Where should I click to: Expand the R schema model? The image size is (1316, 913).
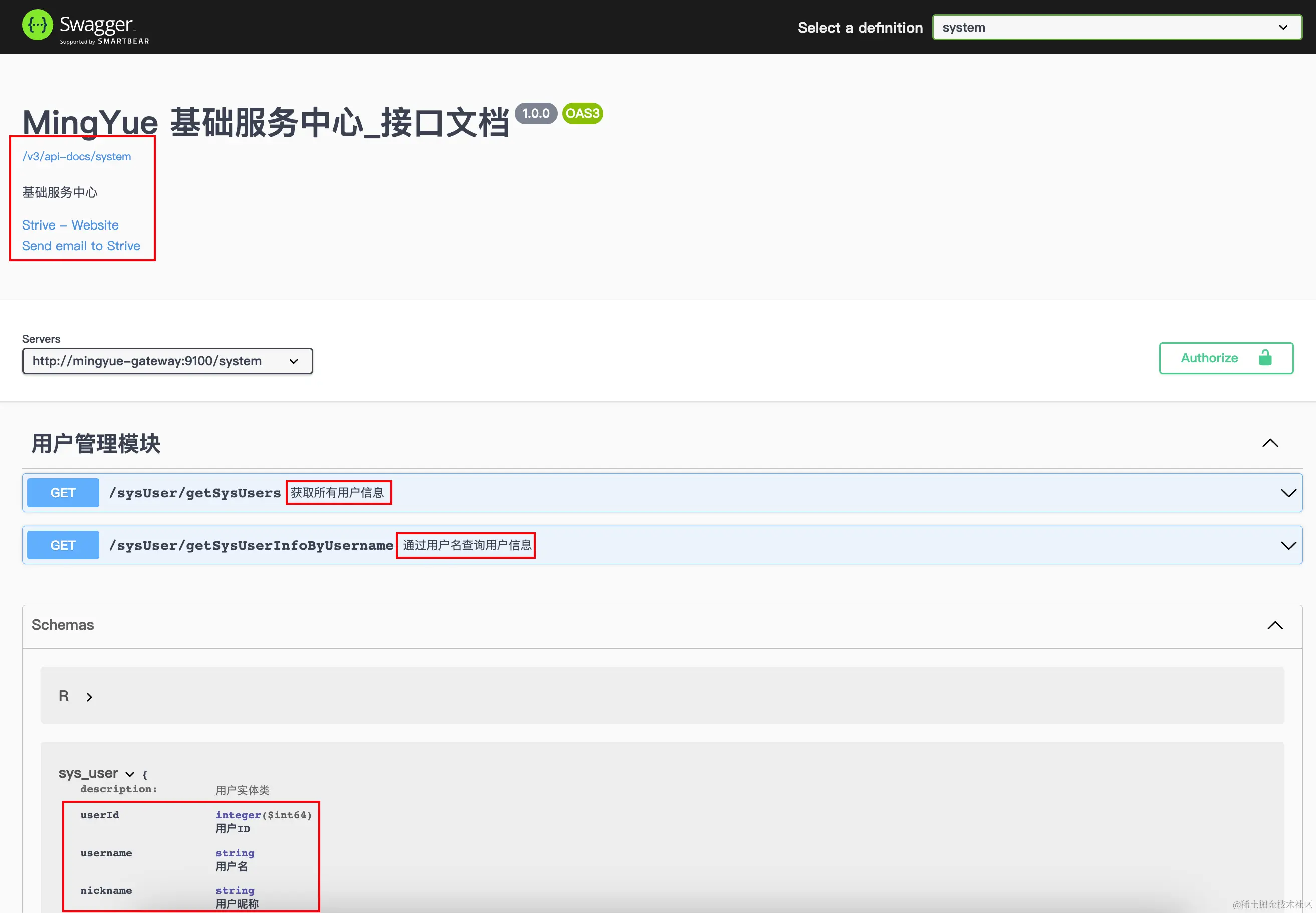coord(89,697)
